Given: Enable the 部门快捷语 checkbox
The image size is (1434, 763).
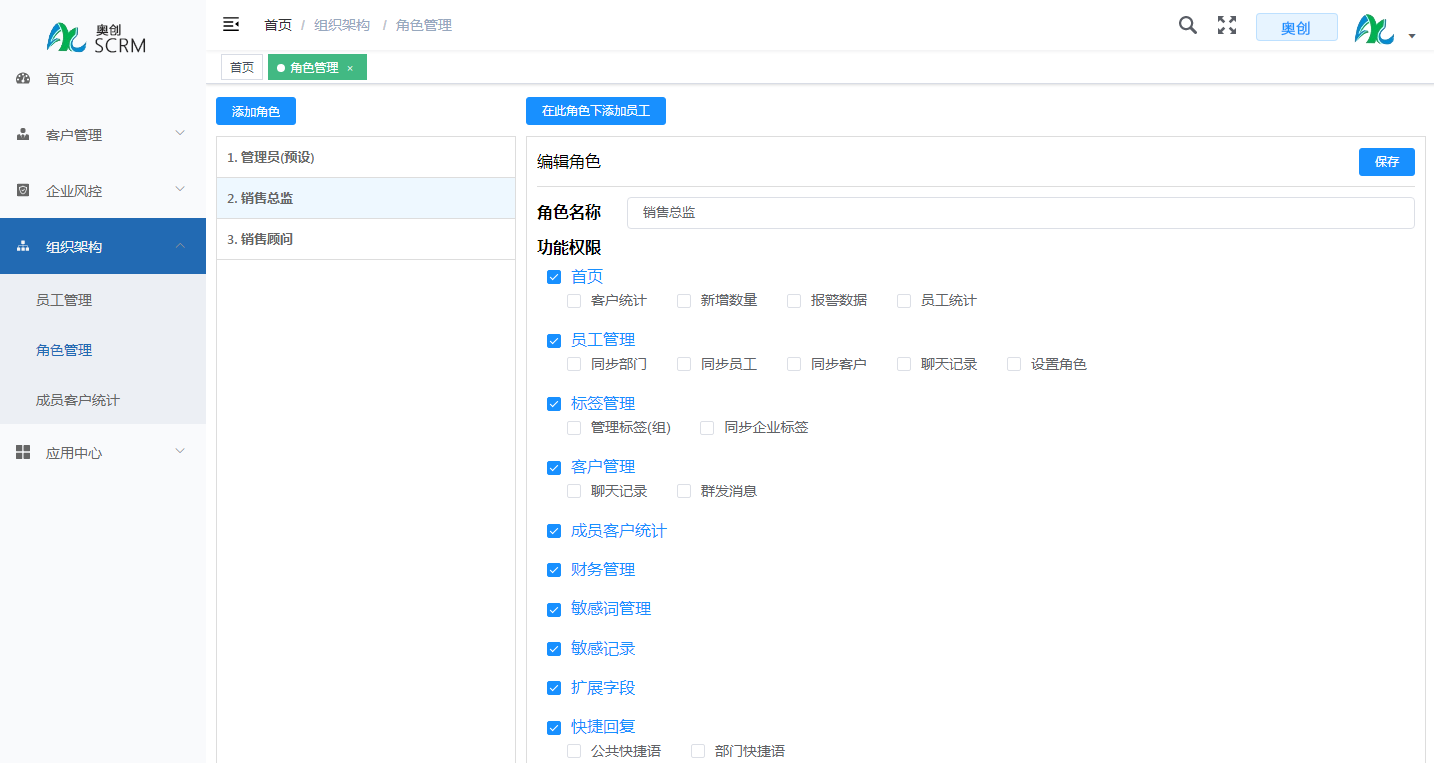Looking at the screenshot, I should [x=698, y=751].
